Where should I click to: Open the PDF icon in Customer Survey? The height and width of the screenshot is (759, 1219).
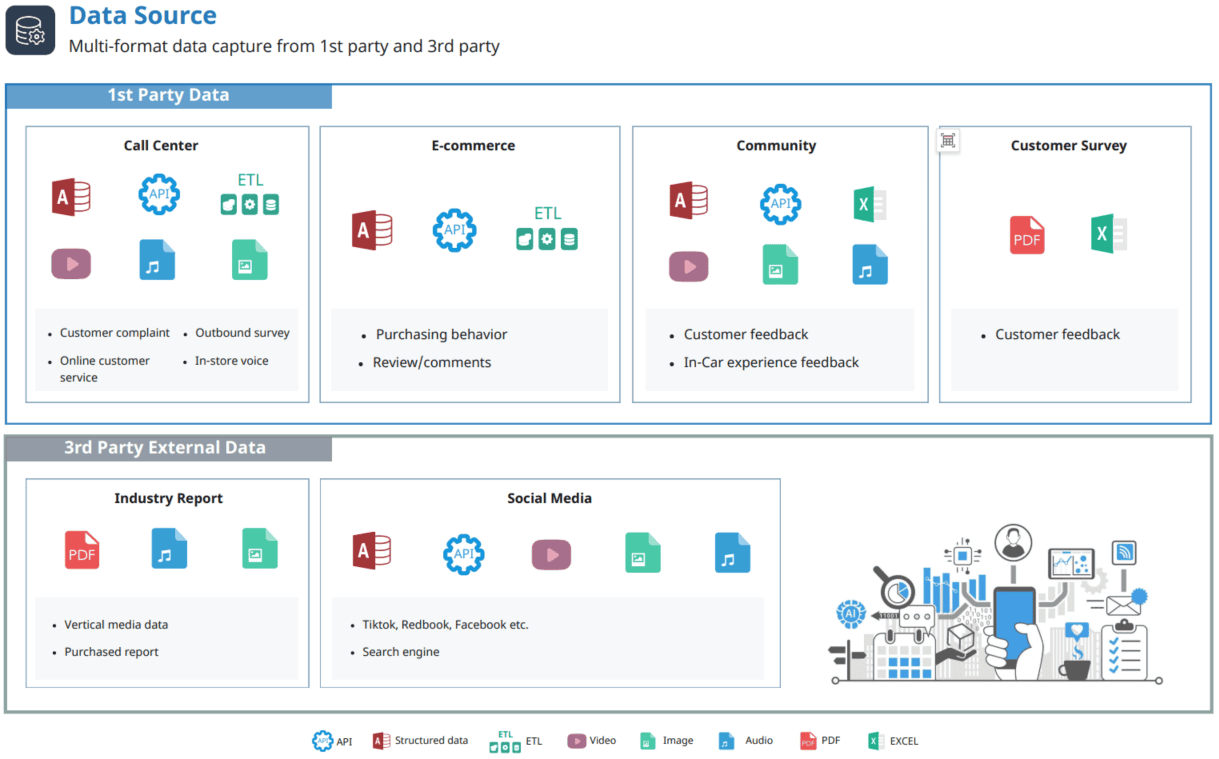[1027, 236]
